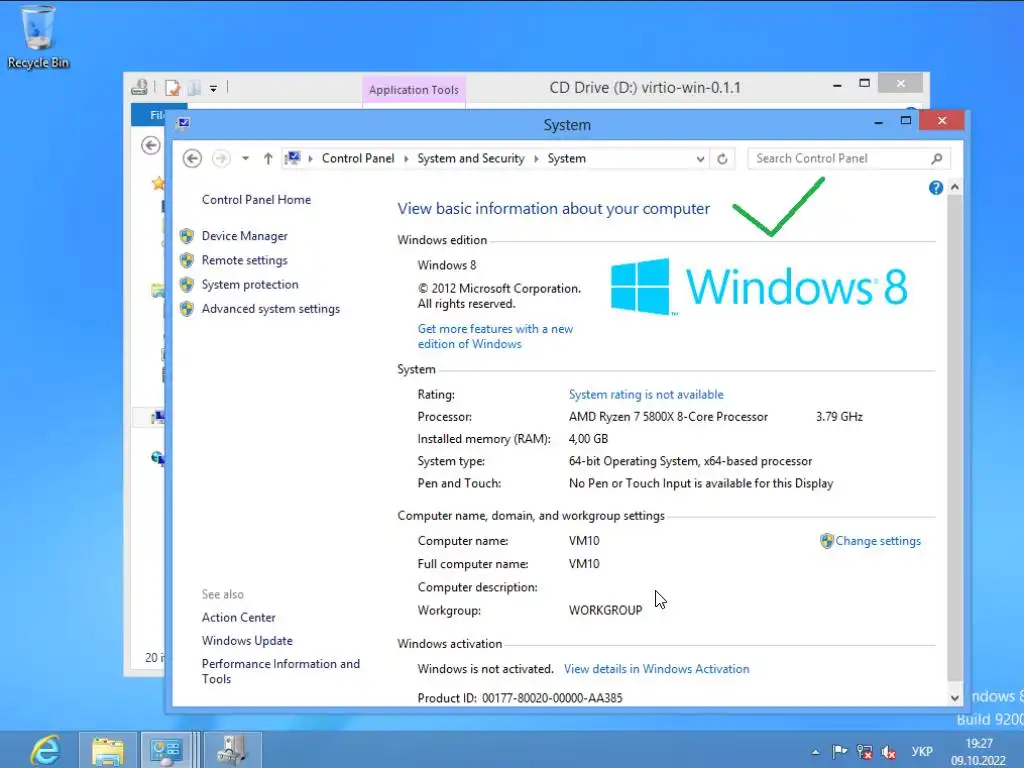The width and height of the screenshot is (1024, 768).
Task: Click the System window title icon
Action: 183,123
